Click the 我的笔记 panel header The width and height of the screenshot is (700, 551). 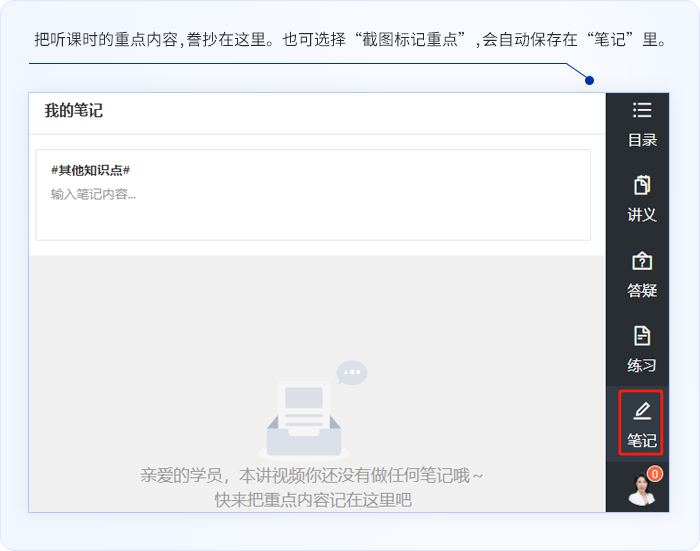(x=73, y=111)
